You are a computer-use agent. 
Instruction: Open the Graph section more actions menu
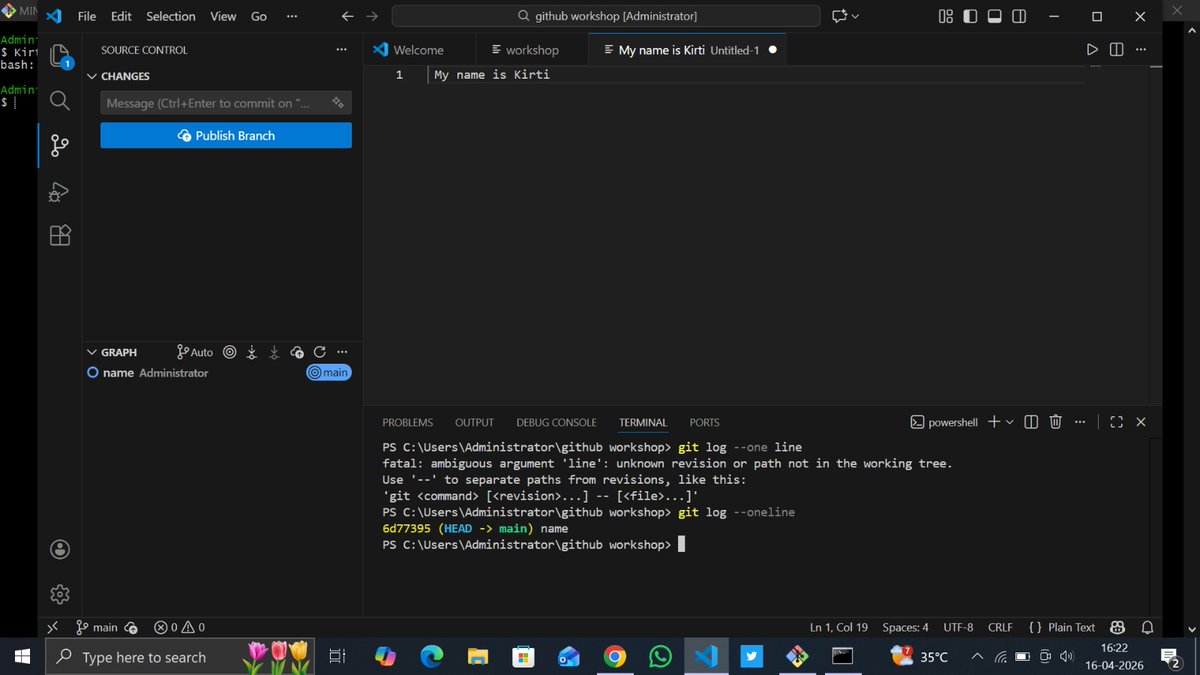(342, 352)
